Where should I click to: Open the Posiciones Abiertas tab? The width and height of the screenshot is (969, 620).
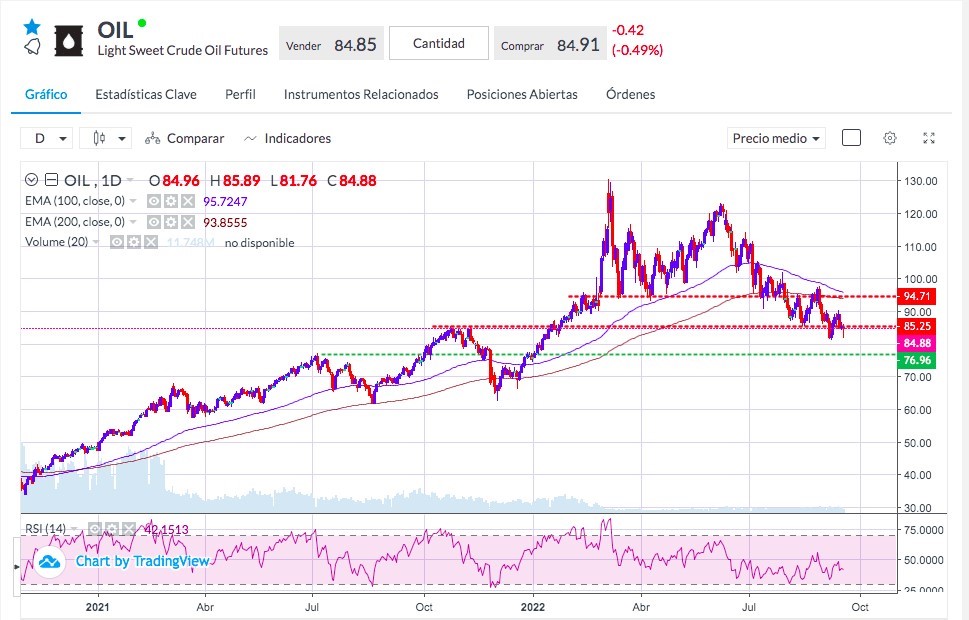(x=522, y=95)
